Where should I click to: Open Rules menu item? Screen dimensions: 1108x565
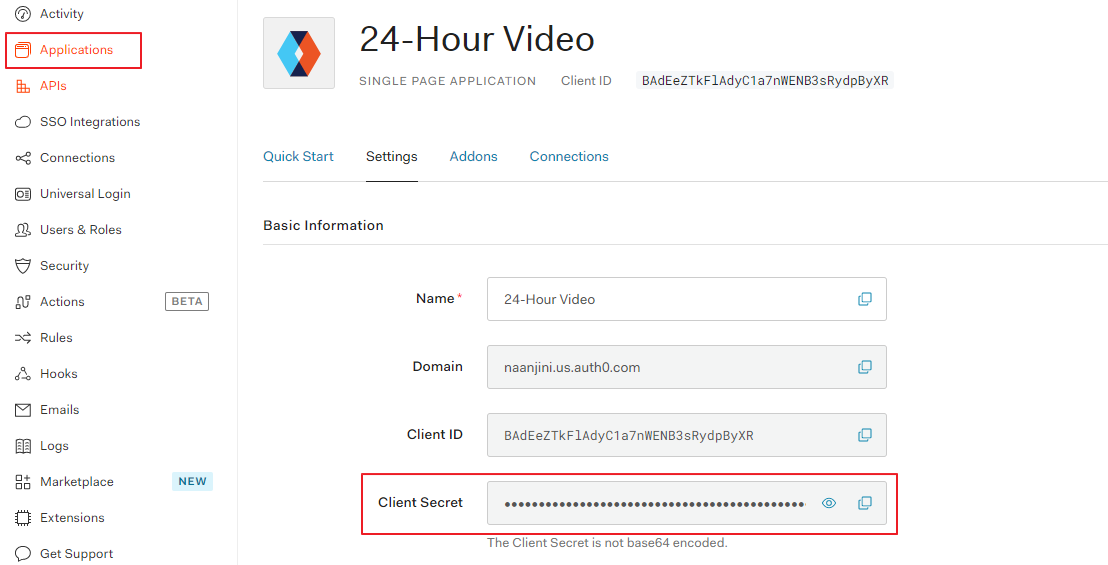tap(56, 338)
